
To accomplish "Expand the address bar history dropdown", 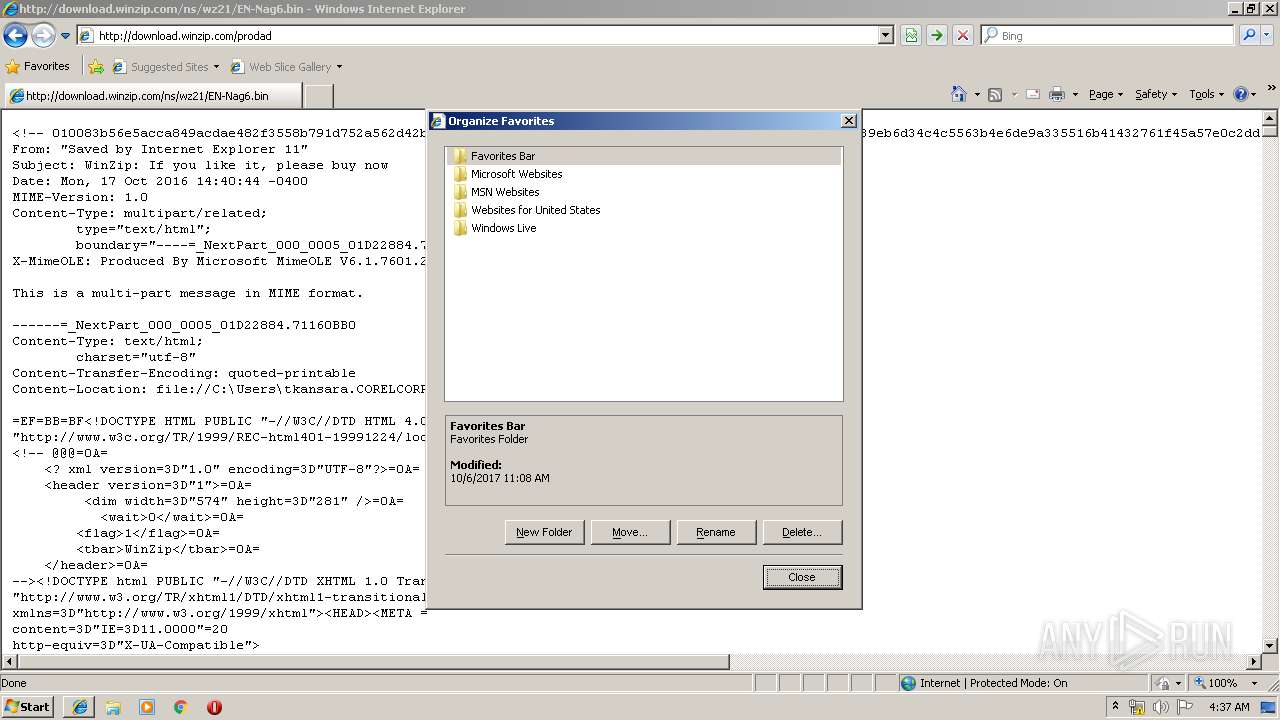I will 885,36.
